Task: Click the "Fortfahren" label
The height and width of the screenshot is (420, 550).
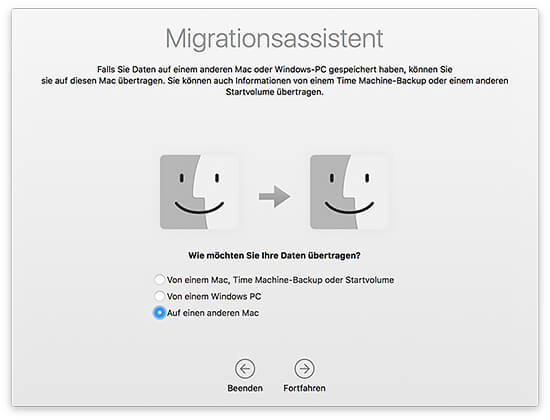Action: [304, 388]
